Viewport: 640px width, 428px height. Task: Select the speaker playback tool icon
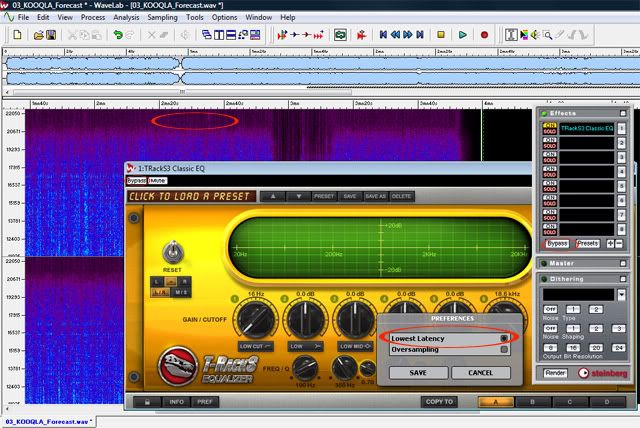point(535,35)
